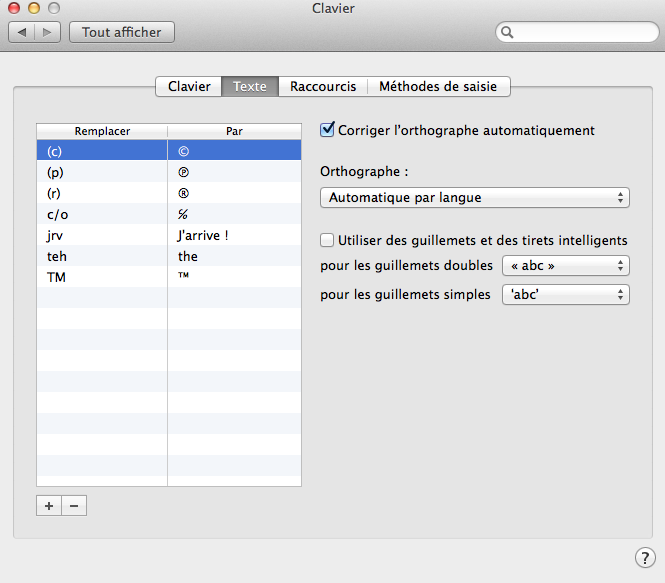The width and height of the screenshot is (665, 583).
Task: Select the (p) replacement entry
Action: tap(102, 172)
